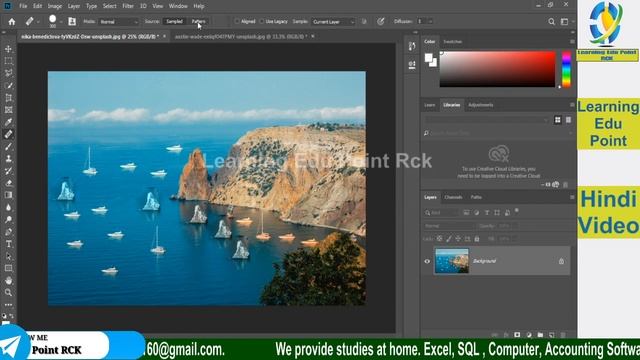Set Source to Sampled
The image size is (640, 360).
coord(174,22)
